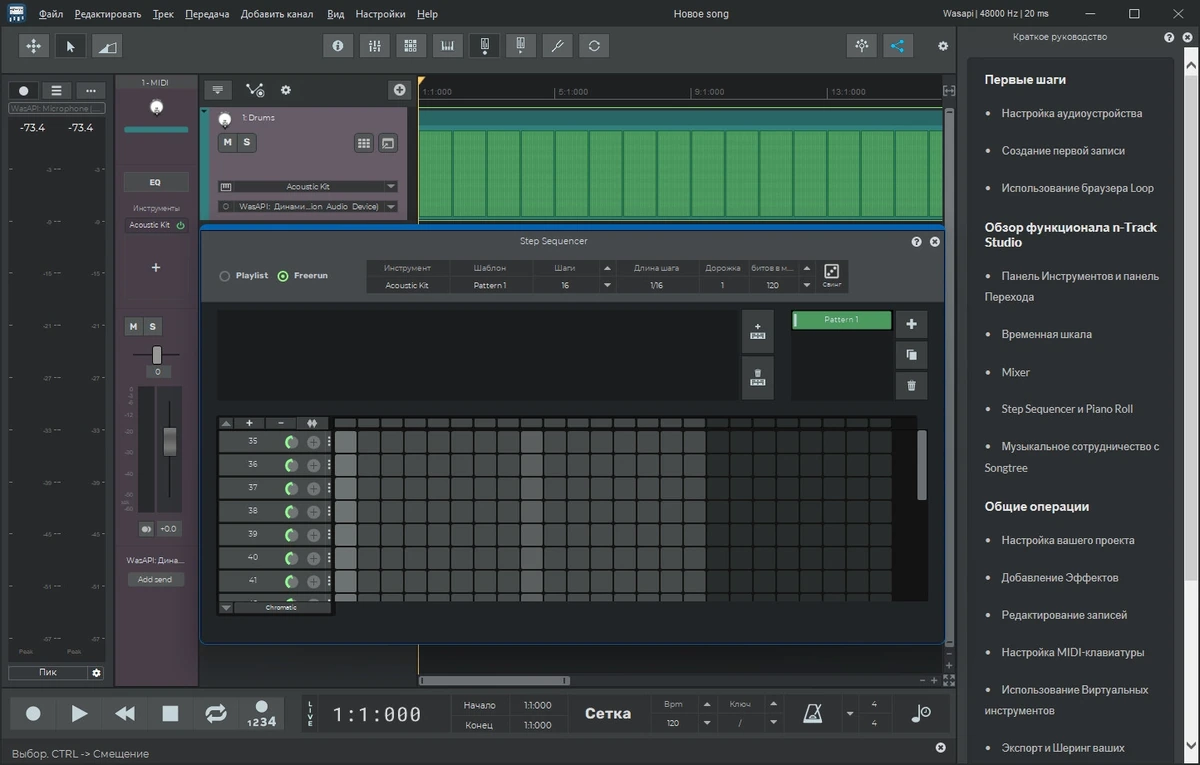Open the step sequencer for the Drums track

tap(364, 144)
